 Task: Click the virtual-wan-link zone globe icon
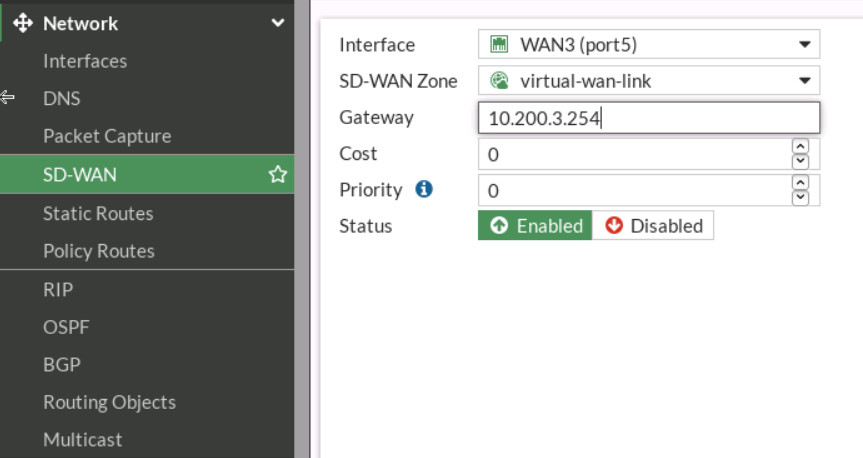coord(499,81)
